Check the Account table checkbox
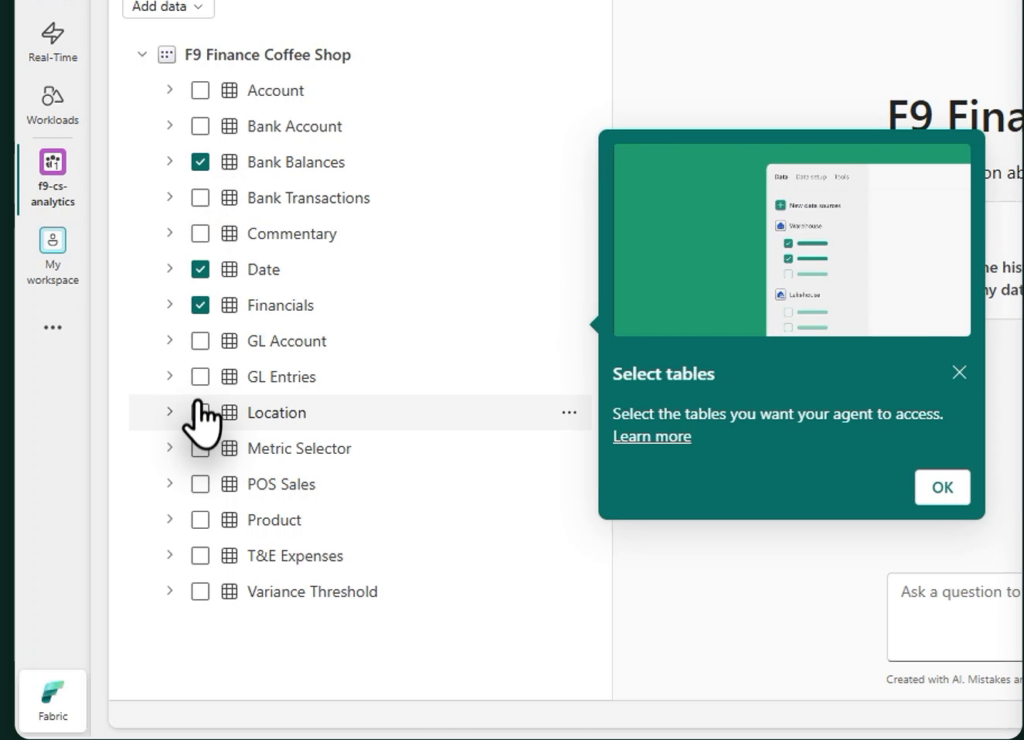1024x740 pixels. (200, 90)
